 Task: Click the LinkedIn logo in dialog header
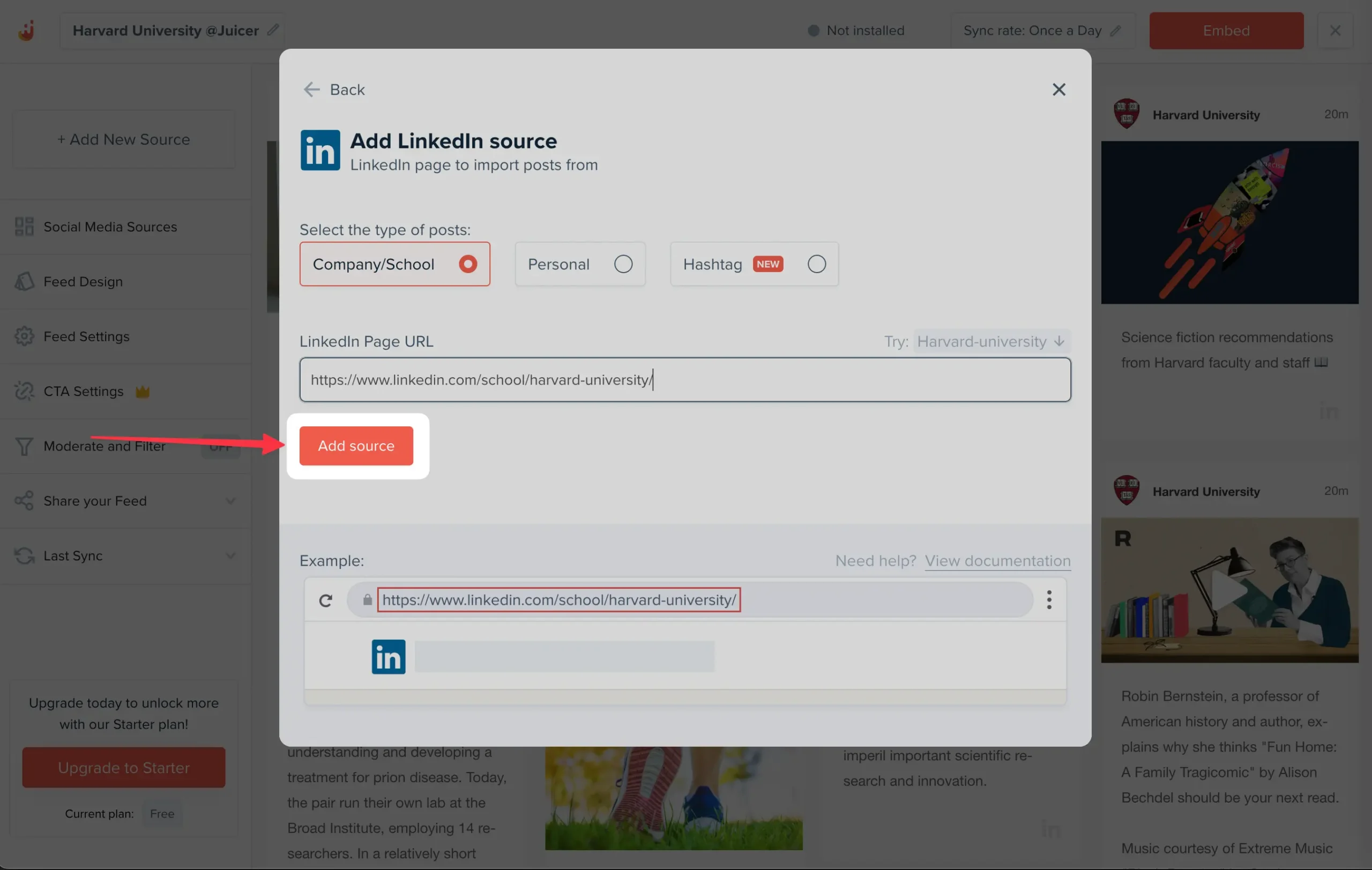(320, 151)
